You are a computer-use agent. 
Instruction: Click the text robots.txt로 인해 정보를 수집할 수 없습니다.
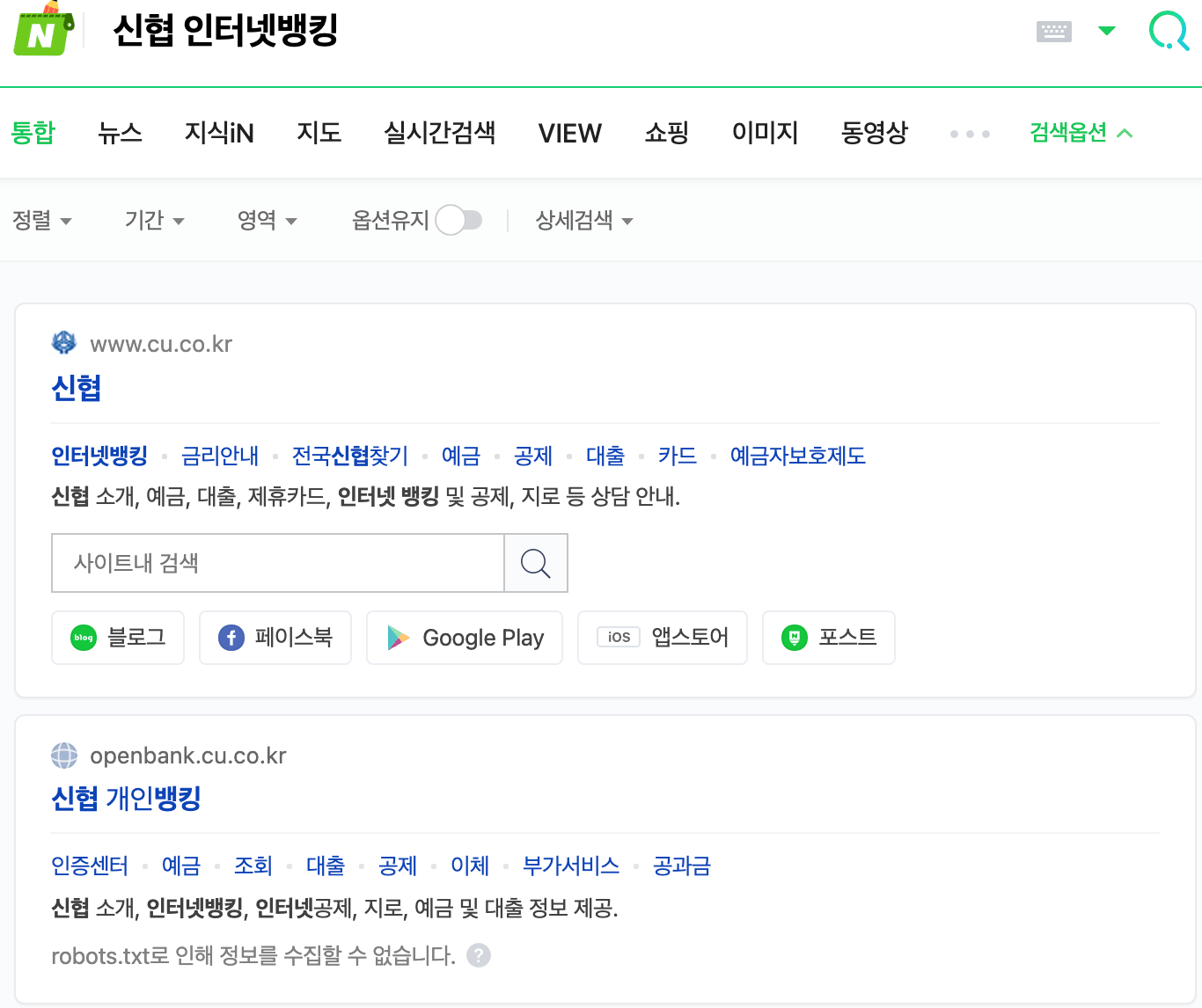pyautogui.click(x=253, y=955)
